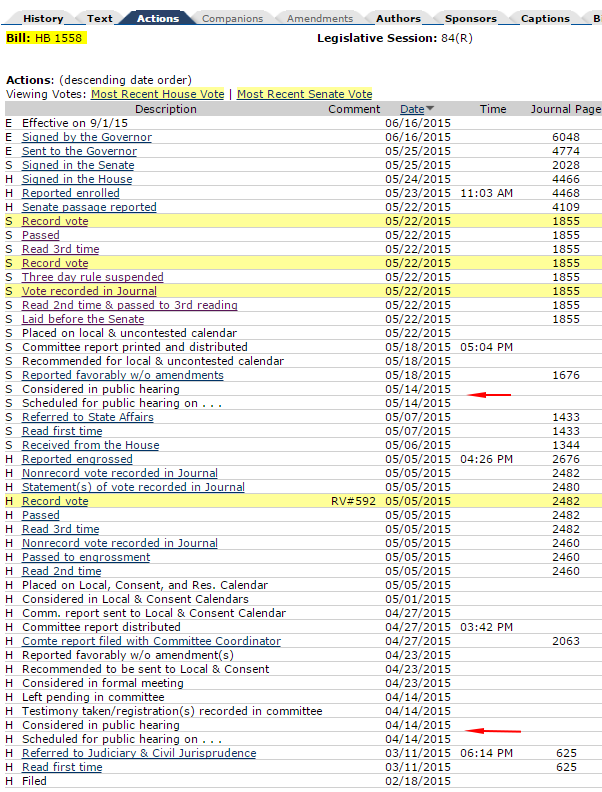Click Three day rule suspended link
Screen dimensions: 602x792
tap(92, 277)
